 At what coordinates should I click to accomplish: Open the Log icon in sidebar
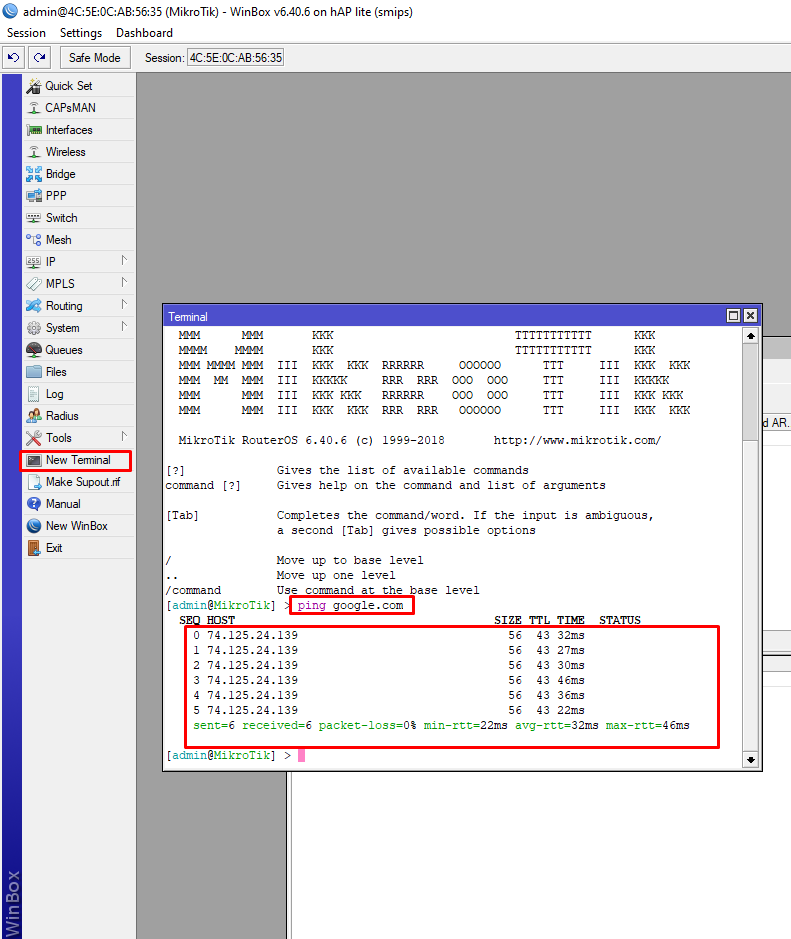pyautogui.click(x=34, y=394)
